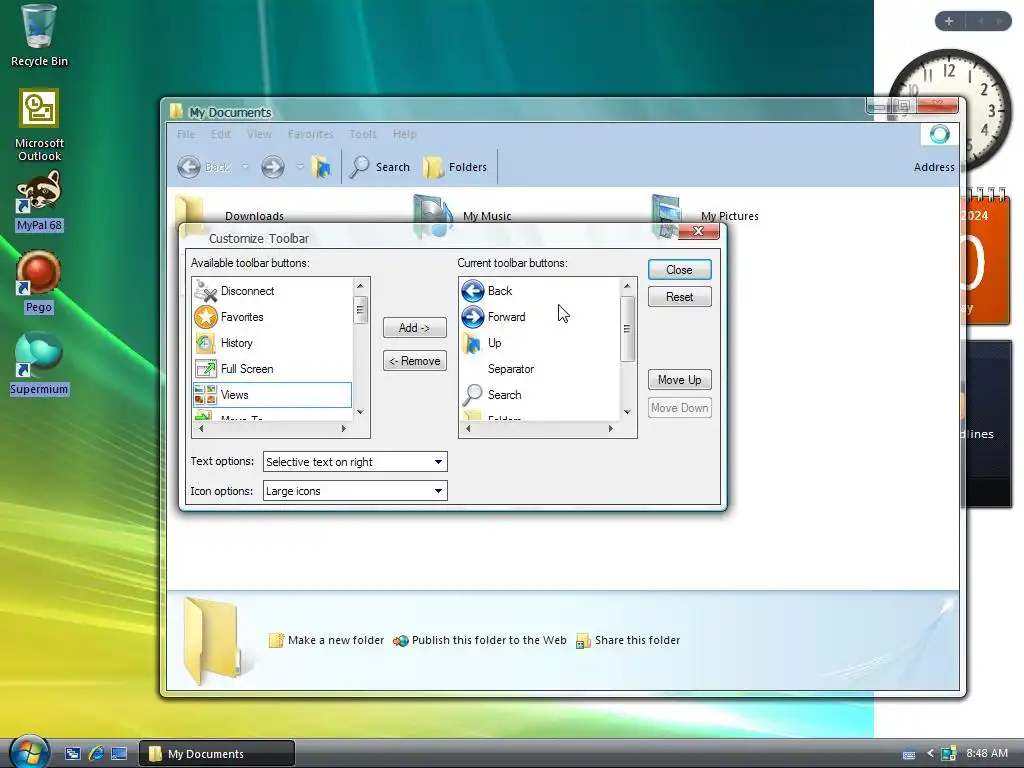Click the Add -> button
Image resolution: width=1024 pixels, height=768 pixels.
click(415, 328)
